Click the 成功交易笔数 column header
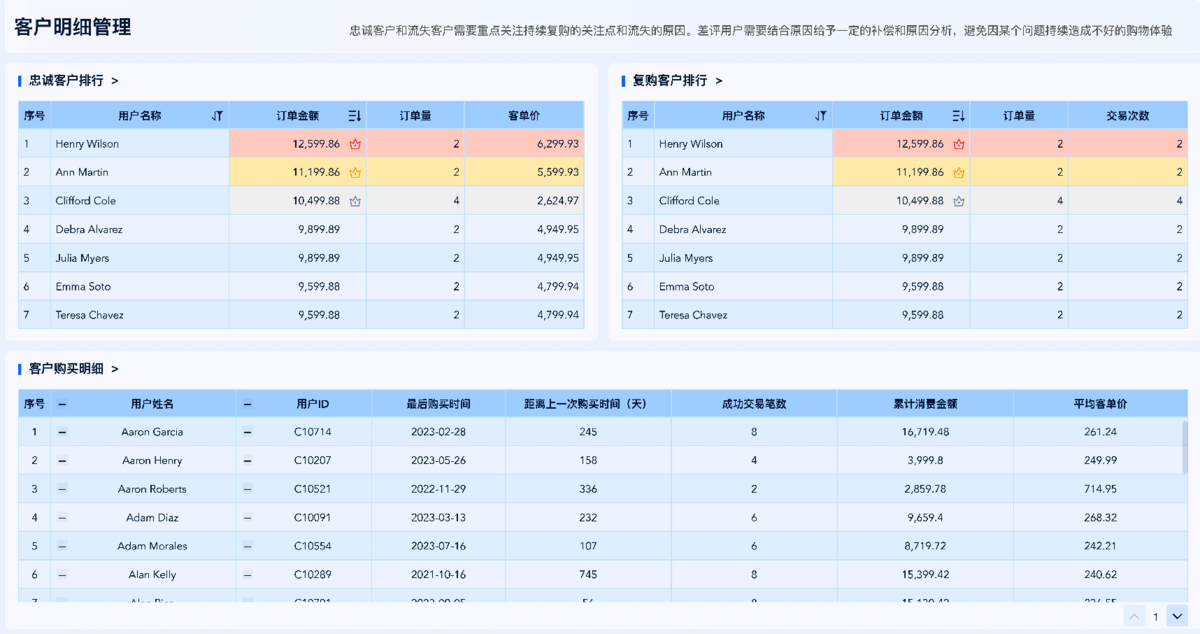The height and width of the screenshot is (634, 1200). (754, 404)
